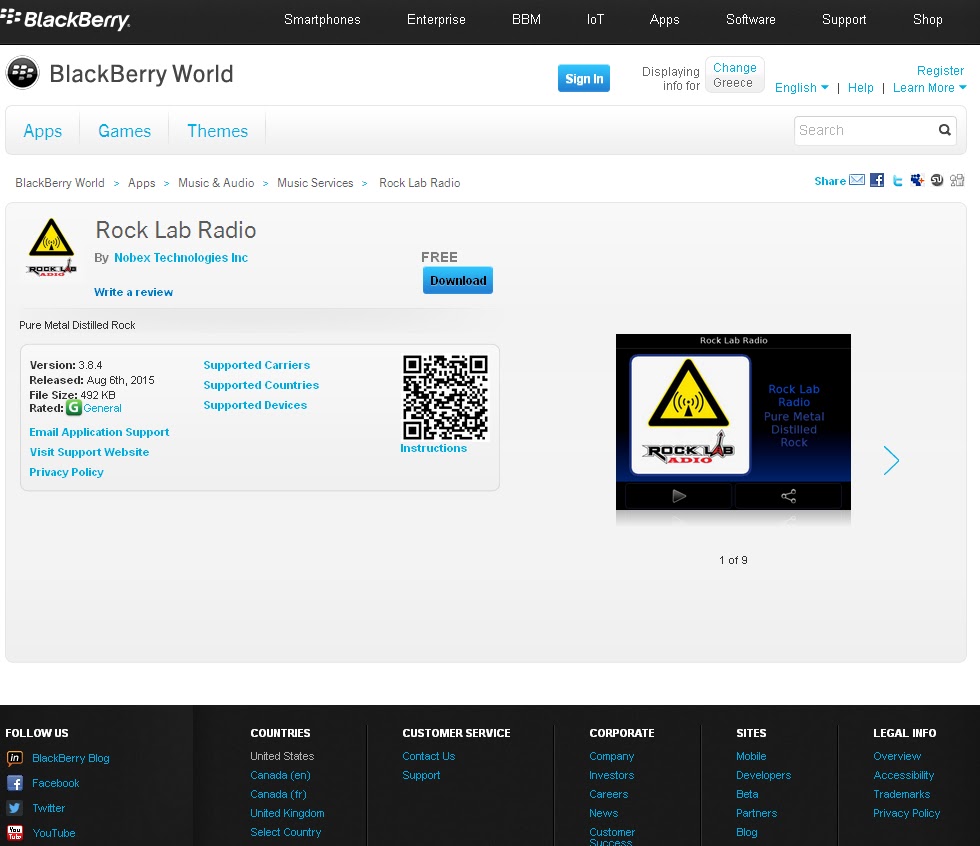
Task: Open United Kingdom footer link
Action: coord(287,813)
